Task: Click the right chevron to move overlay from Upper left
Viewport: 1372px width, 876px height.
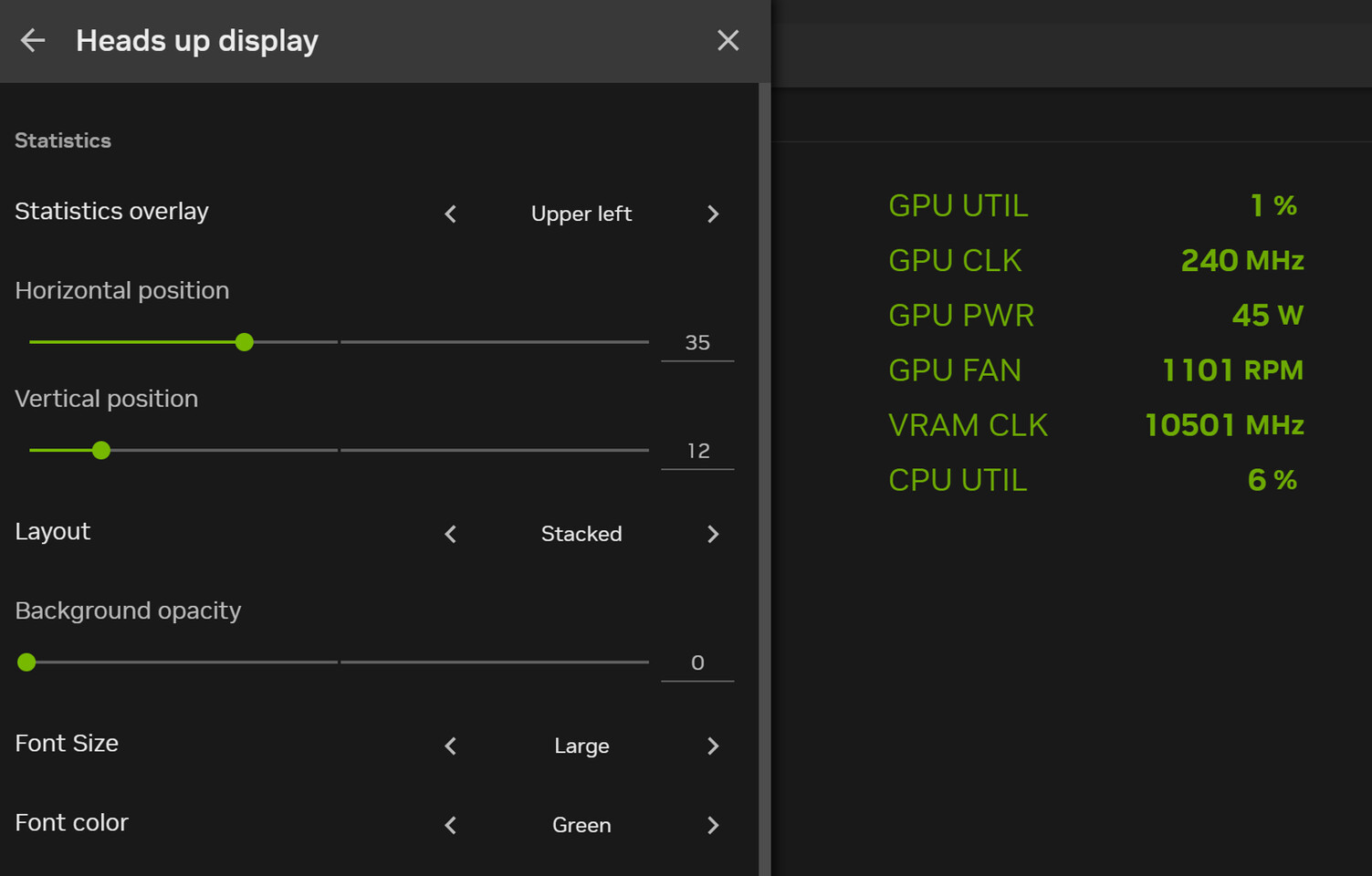Action: point(713,214)
